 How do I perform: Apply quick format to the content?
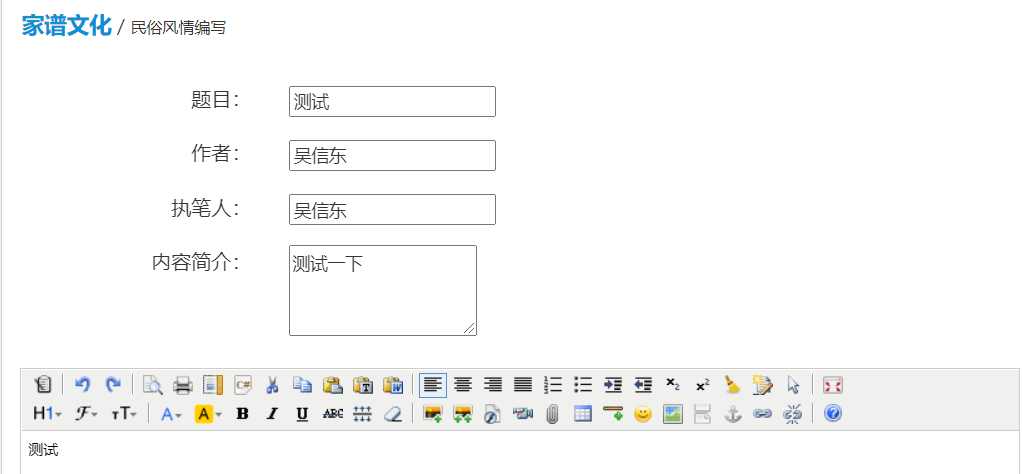[763, 385]
